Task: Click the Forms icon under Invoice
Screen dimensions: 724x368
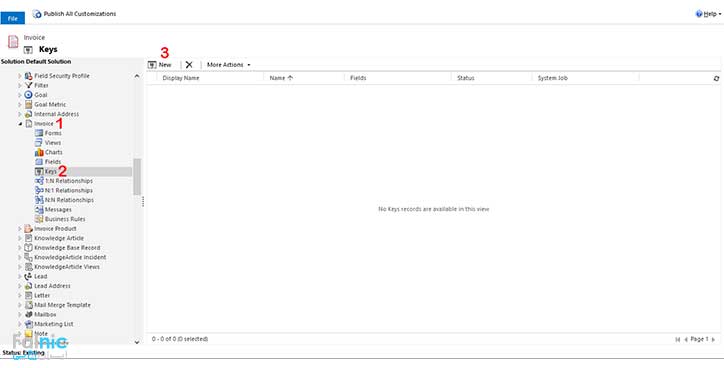Action: pyautogui.click(x=39, y=133)
